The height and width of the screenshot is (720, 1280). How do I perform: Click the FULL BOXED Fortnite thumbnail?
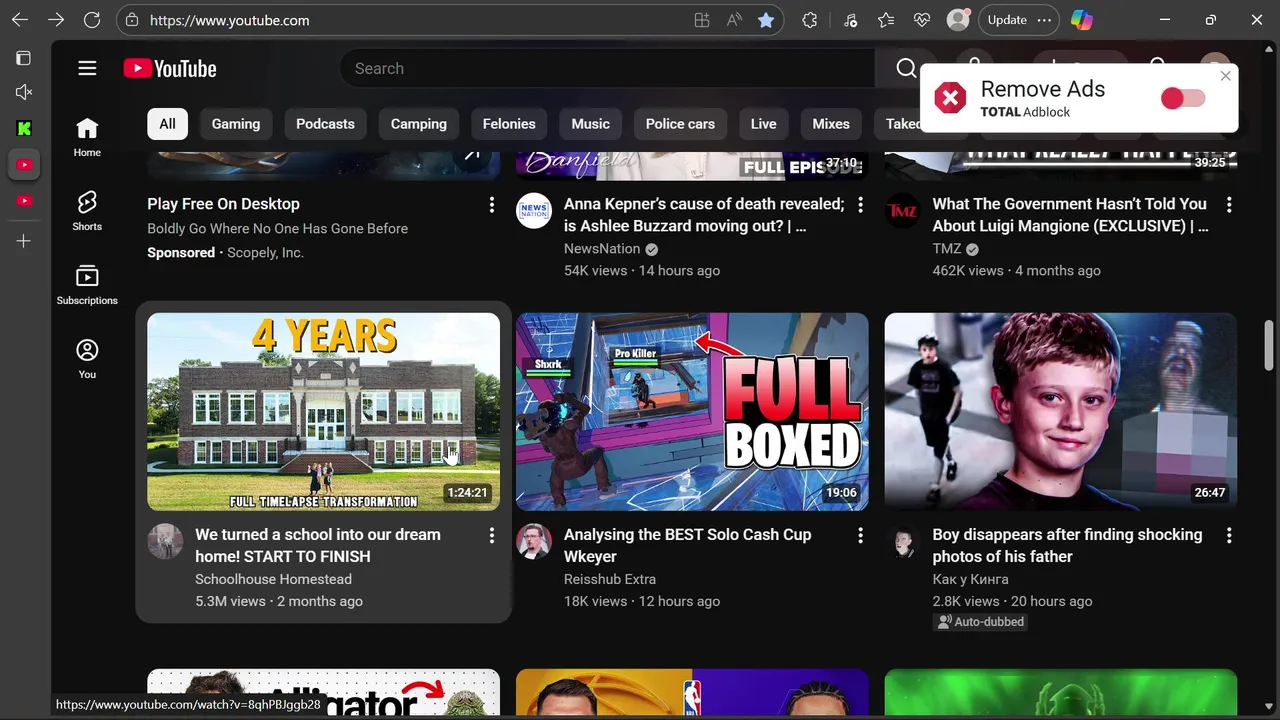692,412
